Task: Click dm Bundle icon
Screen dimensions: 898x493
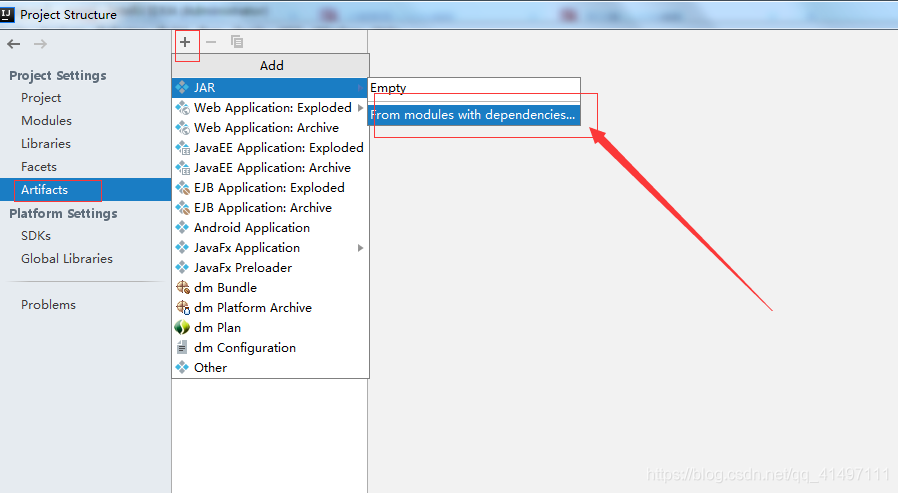Action: (x=182, y=287)
